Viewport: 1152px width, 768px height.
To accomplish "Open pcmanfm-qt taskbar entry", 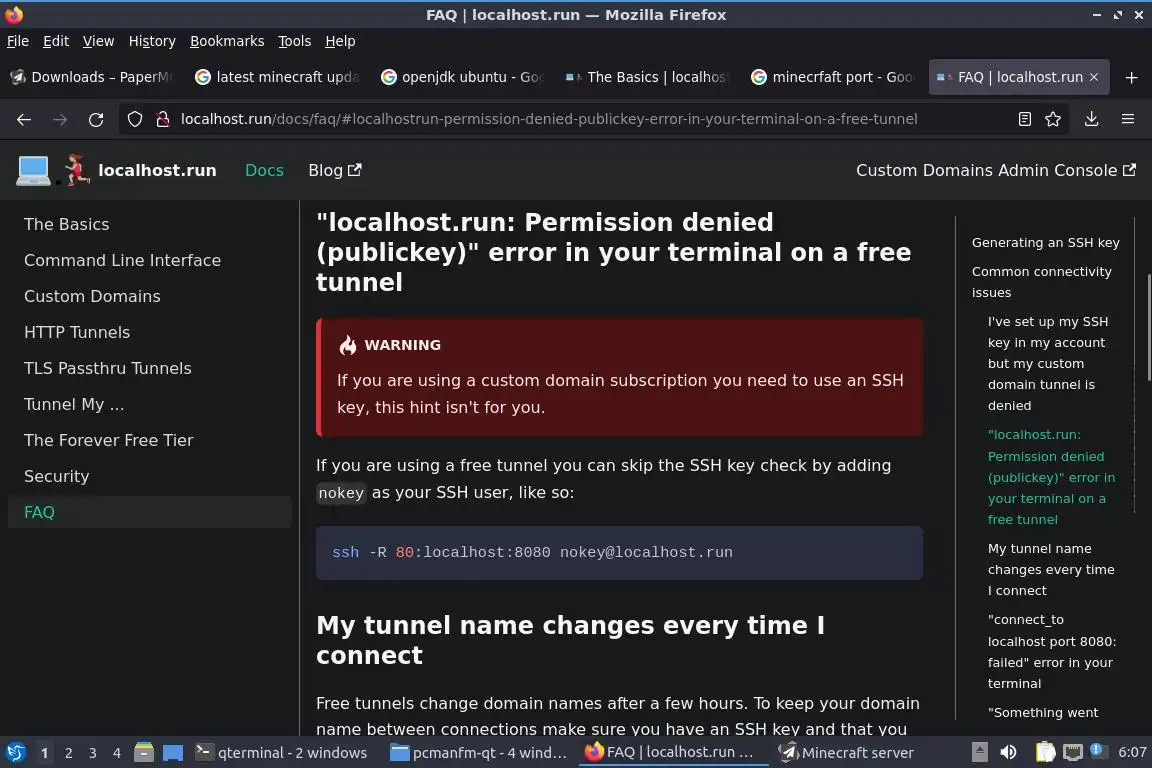I will click(479, 753).
